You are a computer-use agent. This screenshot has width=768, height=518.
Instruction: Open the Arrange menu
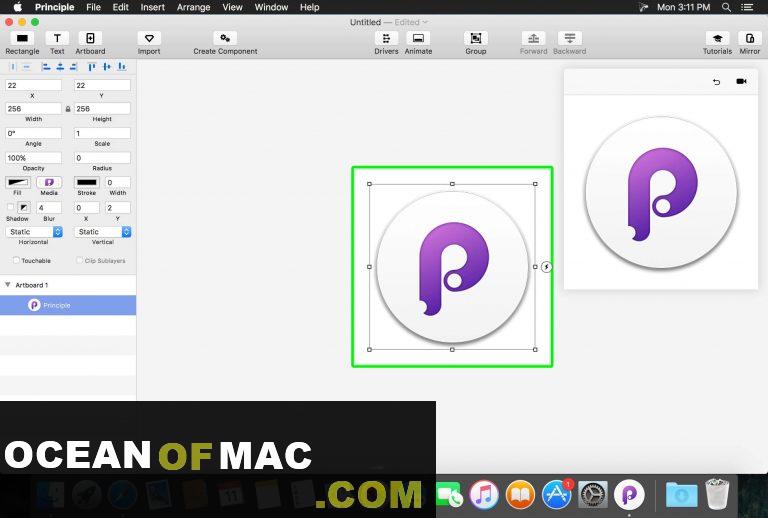[x=193, y=7]
